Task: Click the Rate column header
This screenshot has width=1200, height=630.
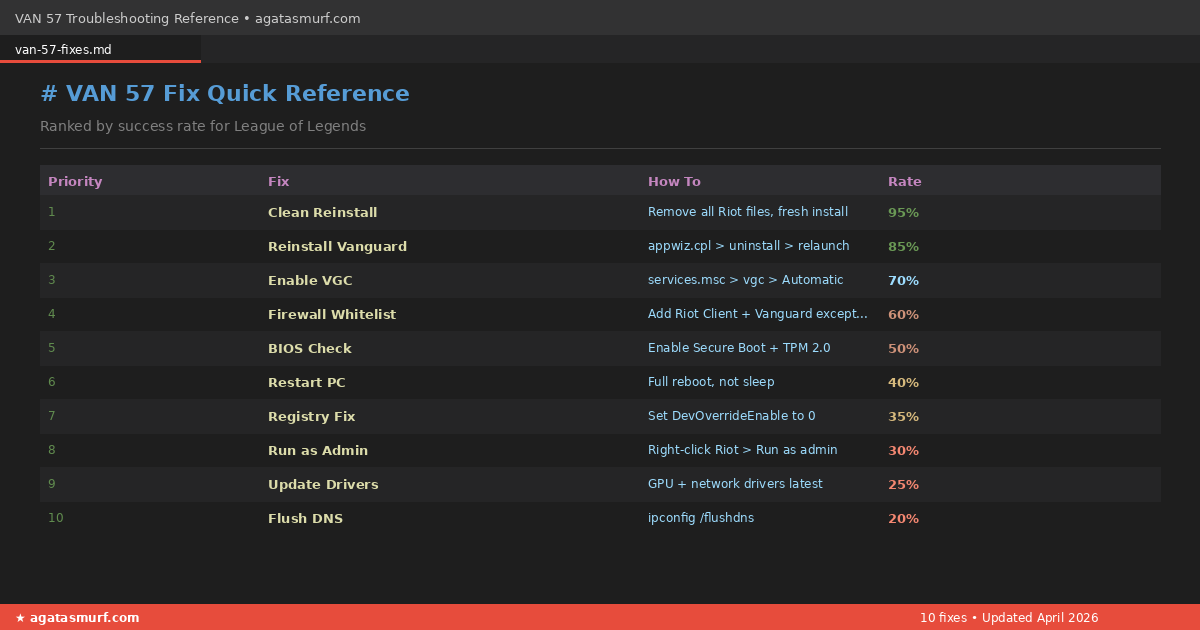Action: click(905, 182)
